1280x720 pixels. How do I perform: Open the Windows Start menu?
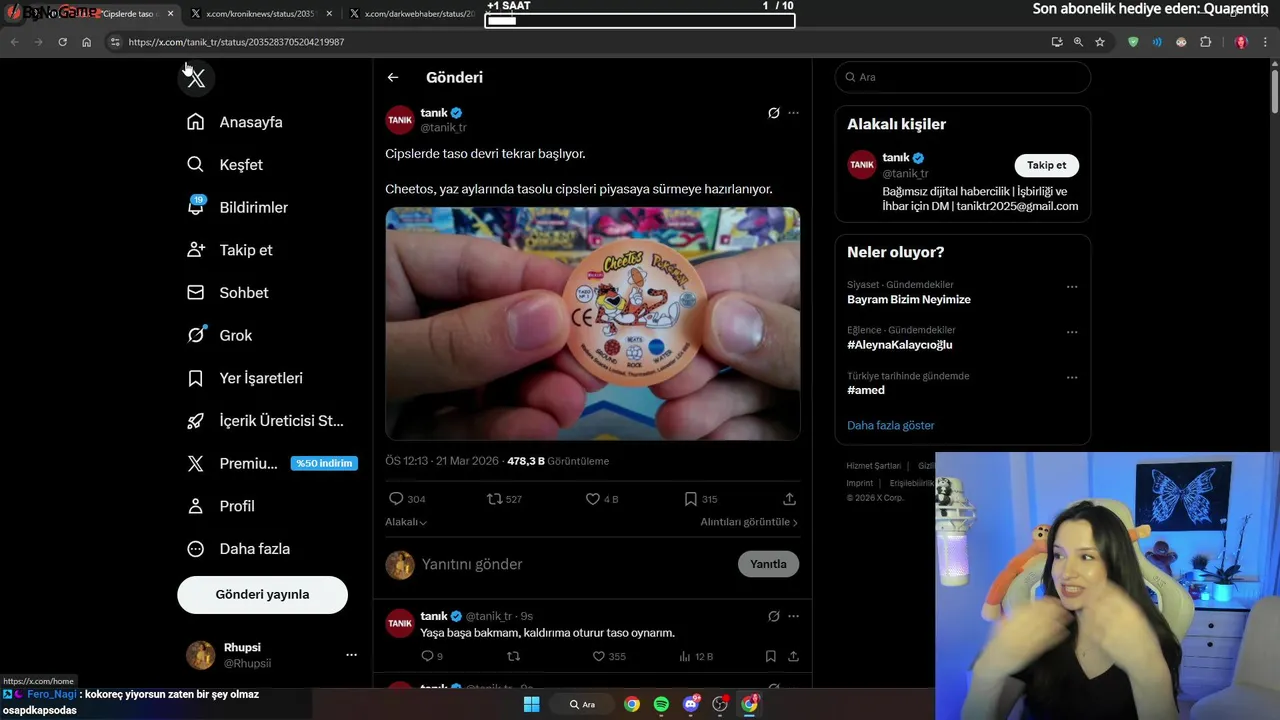click(532, 704)
